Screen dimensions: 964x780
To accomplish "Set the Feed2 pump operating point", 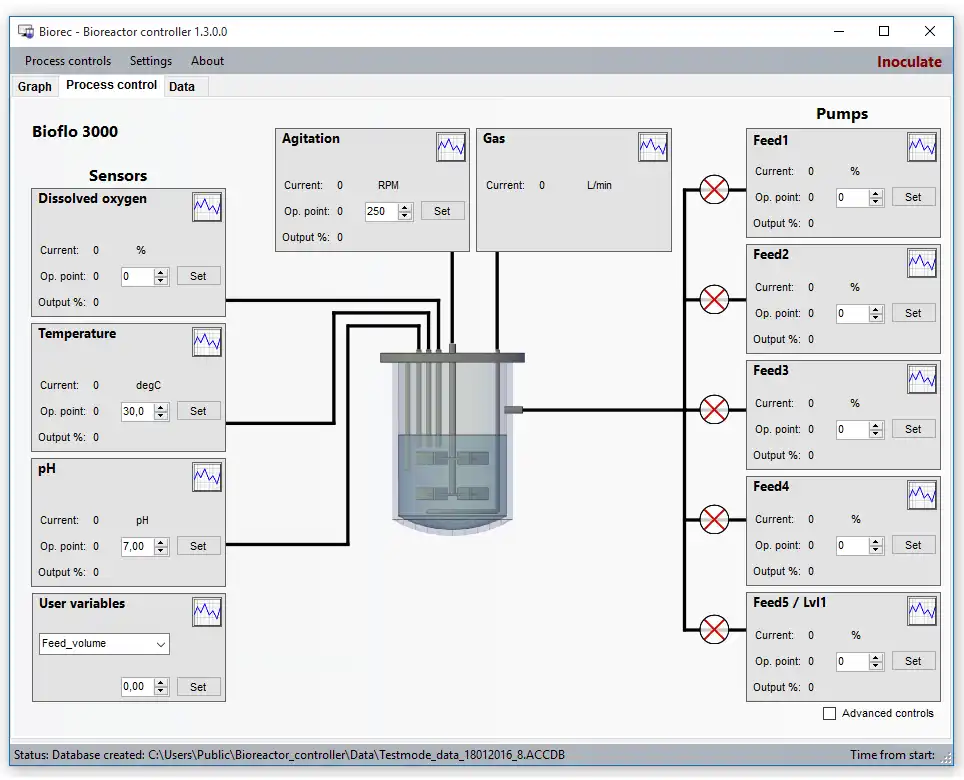I will pos(914,313).
